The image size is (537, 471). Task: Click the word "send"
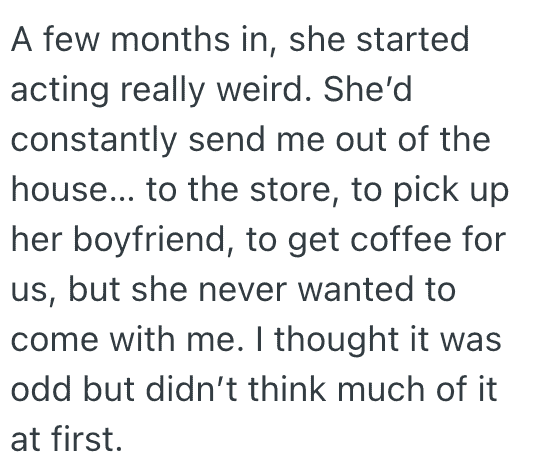click(x=227, y=139)
